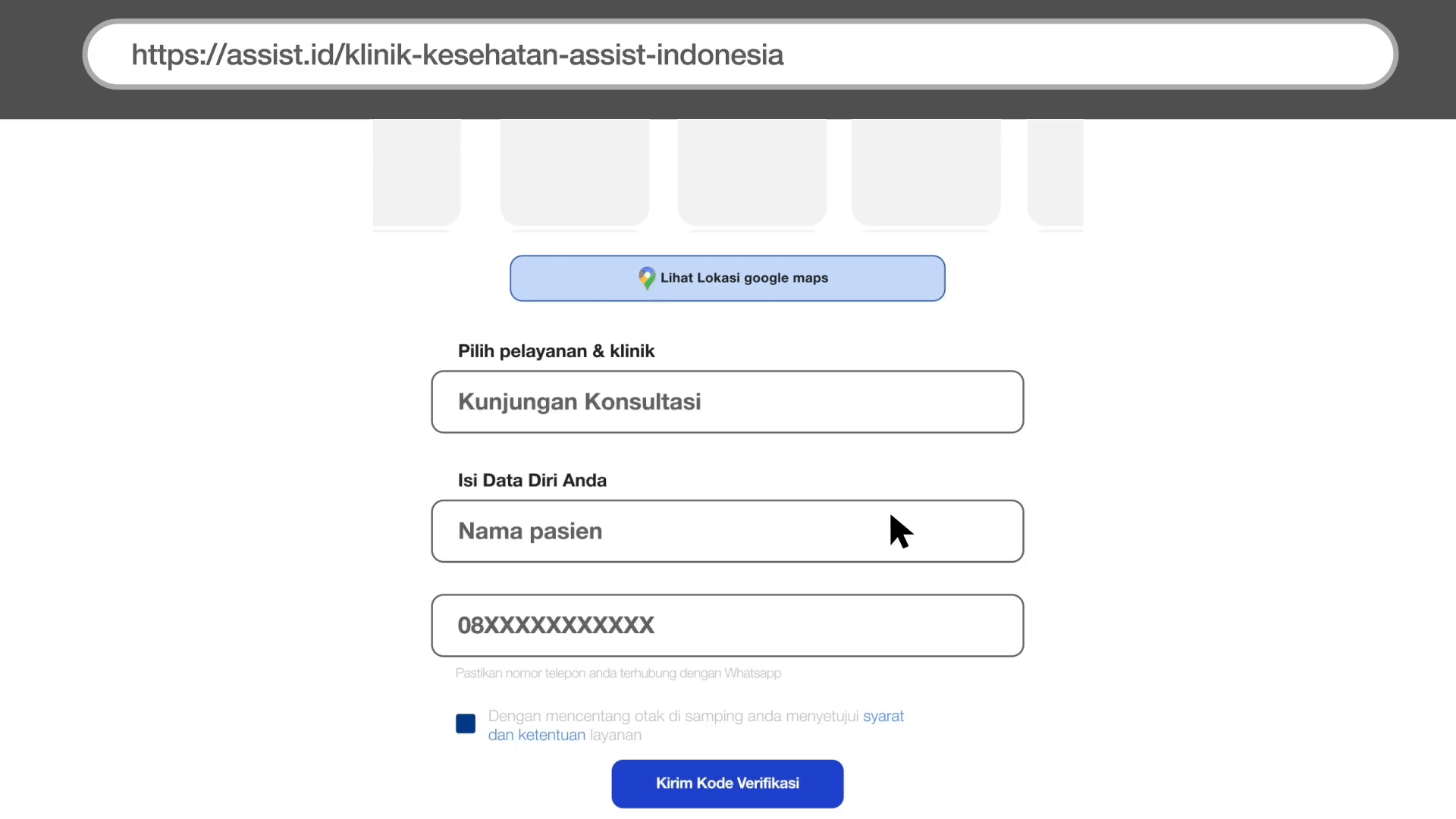This screenshot has height=819, width=1456.
Task: Select the rightmost partially visible placeholder card
Action: tap(1055, 172)
